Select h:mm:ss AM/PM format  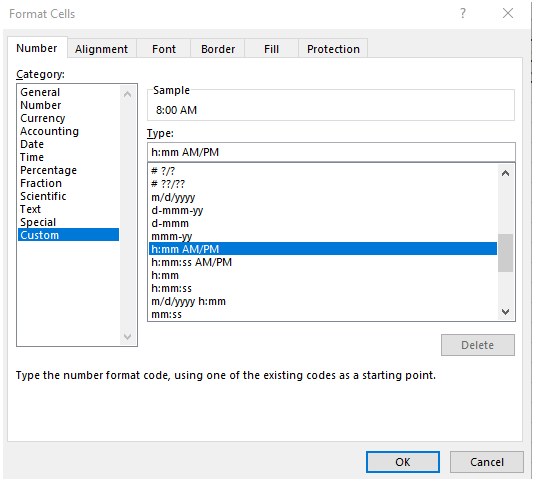[191, 262]
